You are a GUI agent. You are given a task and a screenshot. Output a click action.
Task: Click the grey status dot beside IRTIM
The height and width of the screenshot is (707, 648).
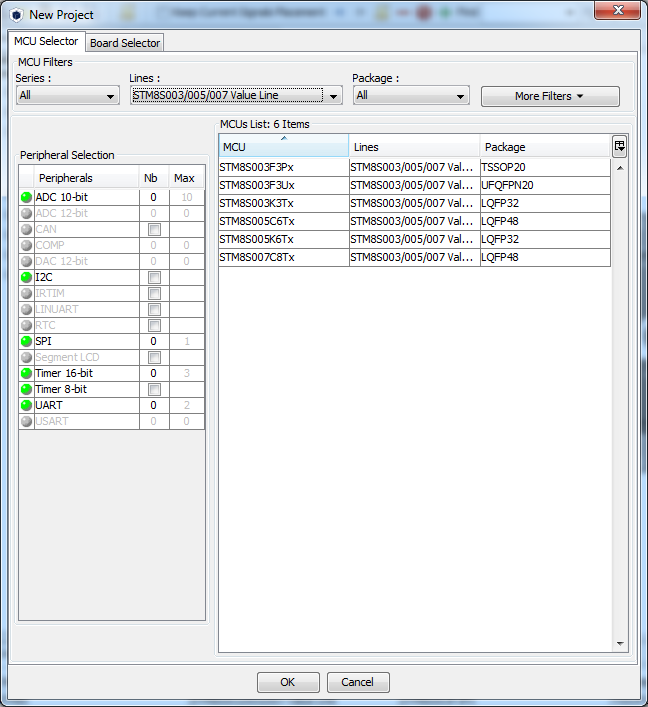pos(27,293)
